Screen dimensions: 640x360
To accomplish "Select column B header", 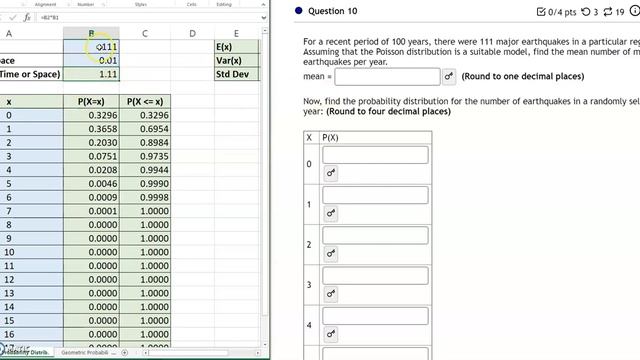I will click(91, 33).
